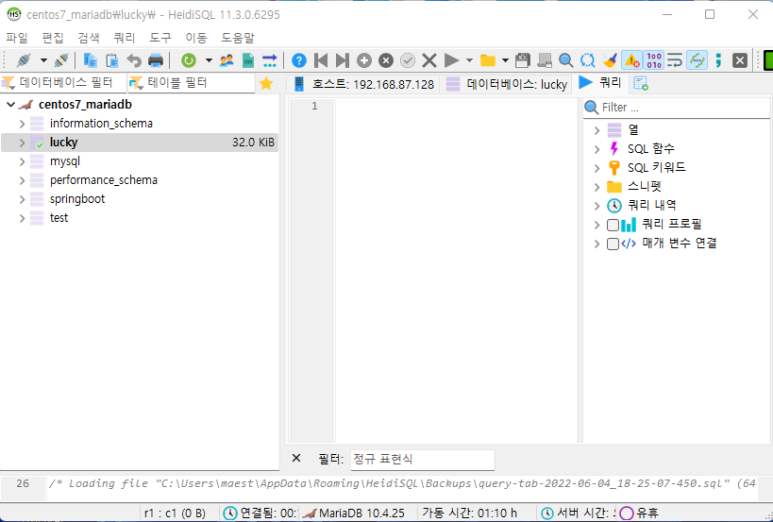Click the print icon

(155, 61)
